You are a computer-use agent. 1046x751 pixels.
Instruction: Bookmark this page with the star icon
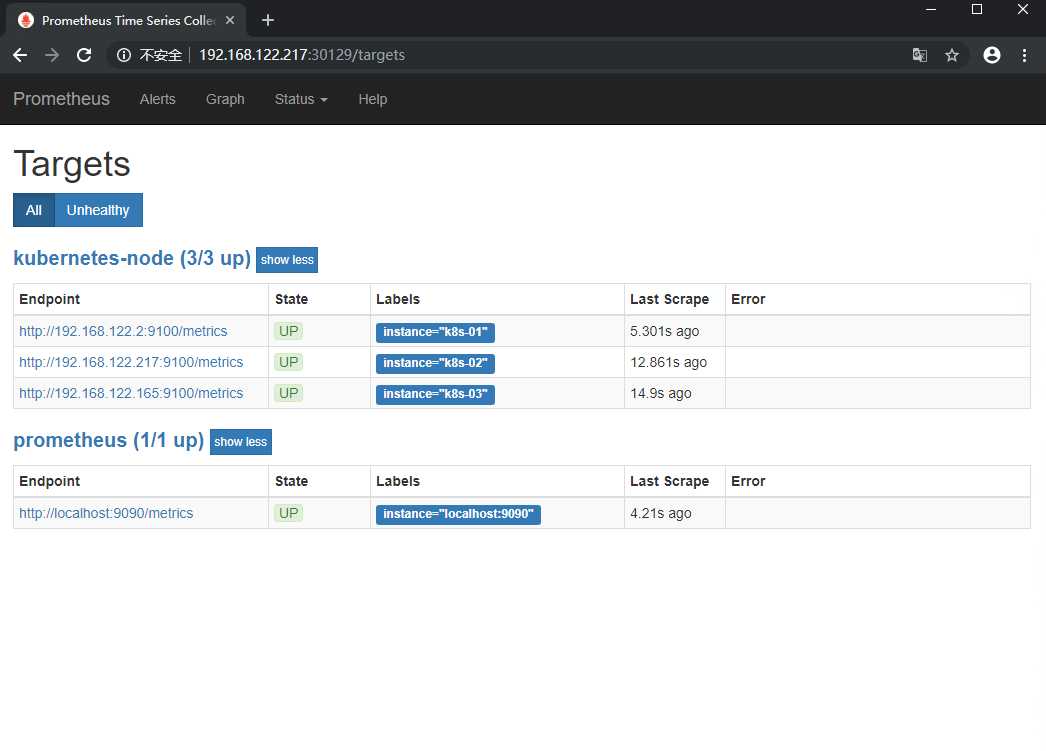click(x=952, y=55)
